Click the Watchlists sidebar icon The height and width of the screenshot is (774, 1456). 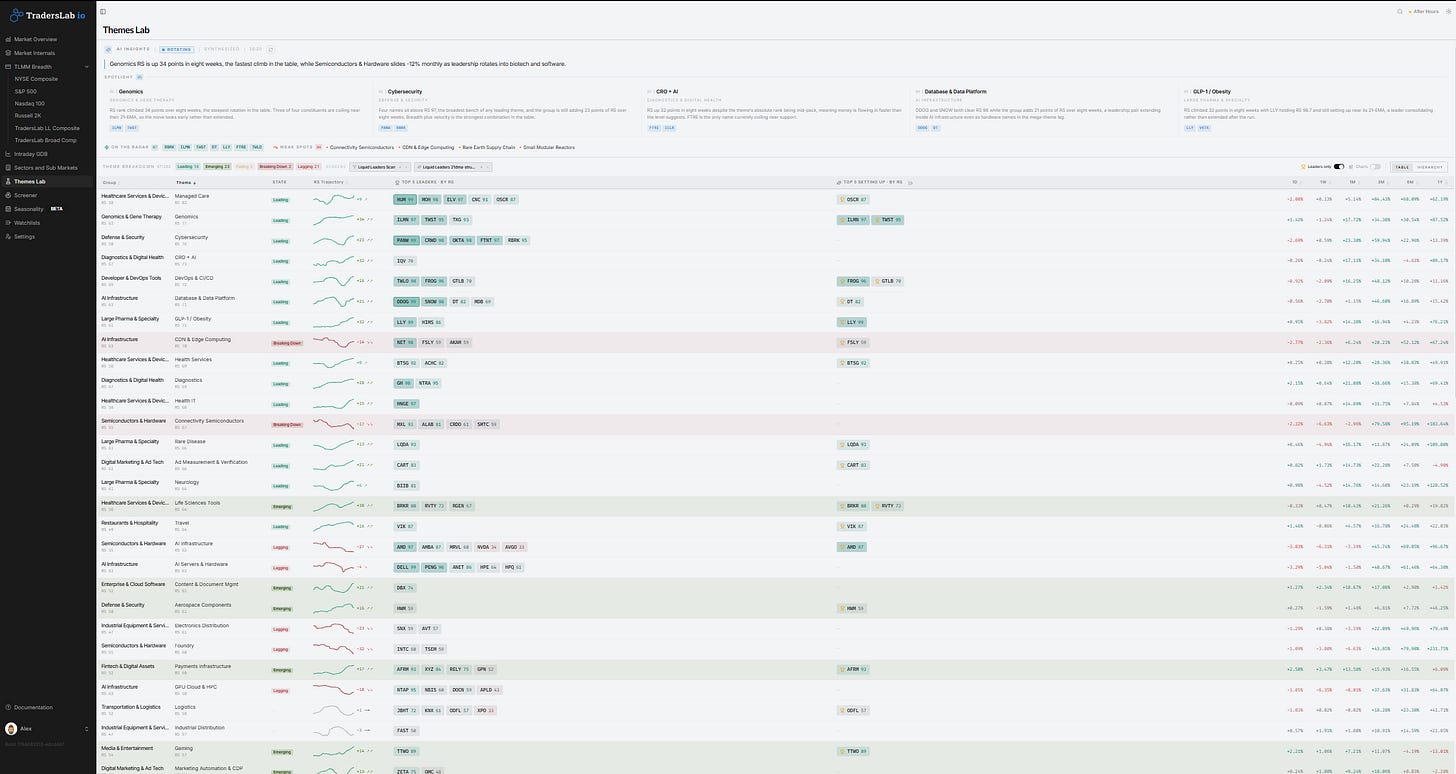click(x=8, y=222)
